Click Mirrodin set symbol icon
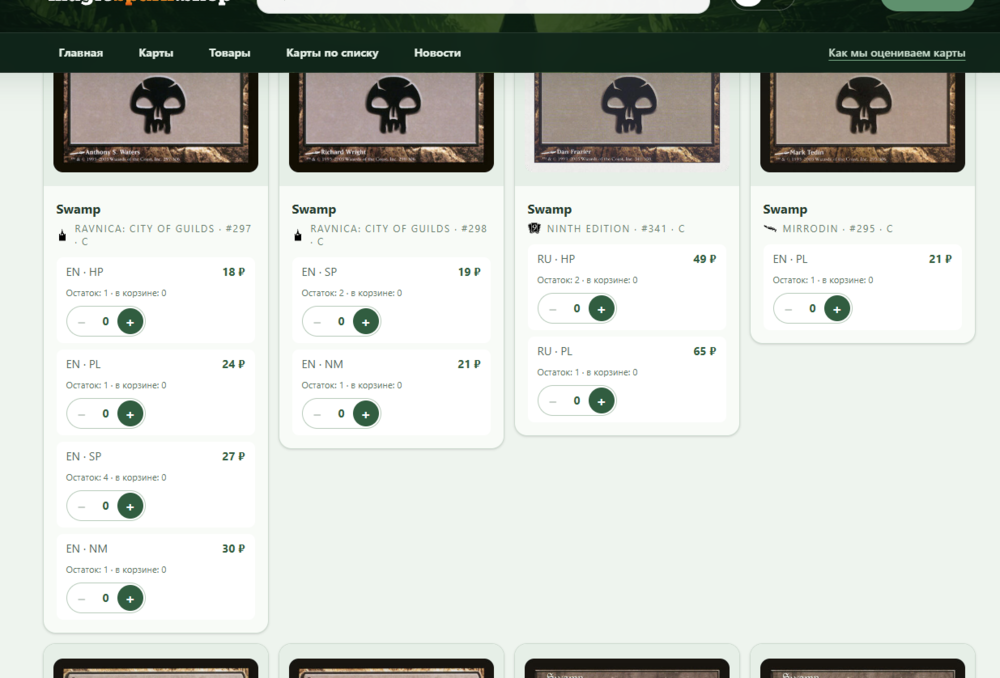 coord(770,228)
